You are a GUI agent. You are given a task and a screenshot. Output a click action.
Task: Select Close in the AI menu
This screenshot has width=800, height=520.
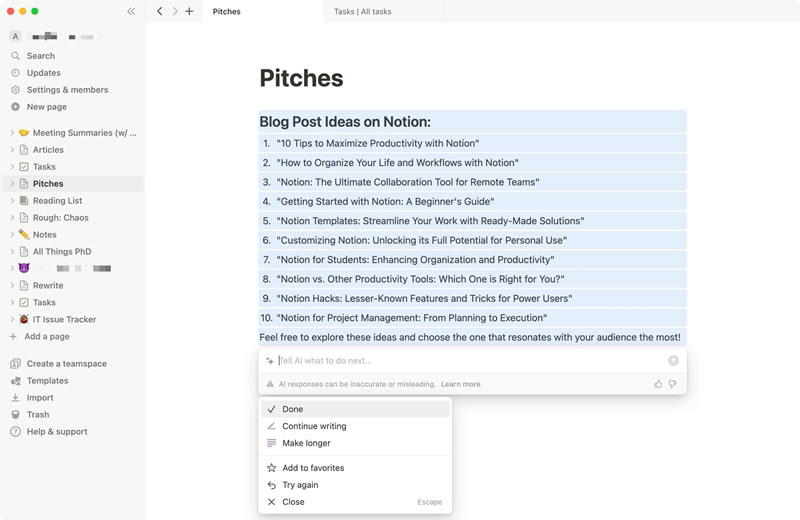click(355, 502)
